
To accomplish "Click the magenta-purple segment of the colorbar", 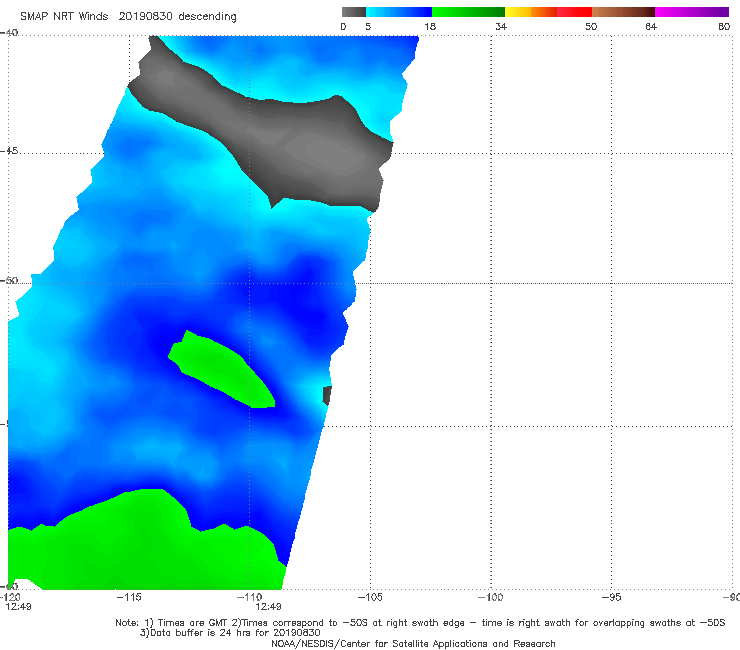I will coord(692,12).
